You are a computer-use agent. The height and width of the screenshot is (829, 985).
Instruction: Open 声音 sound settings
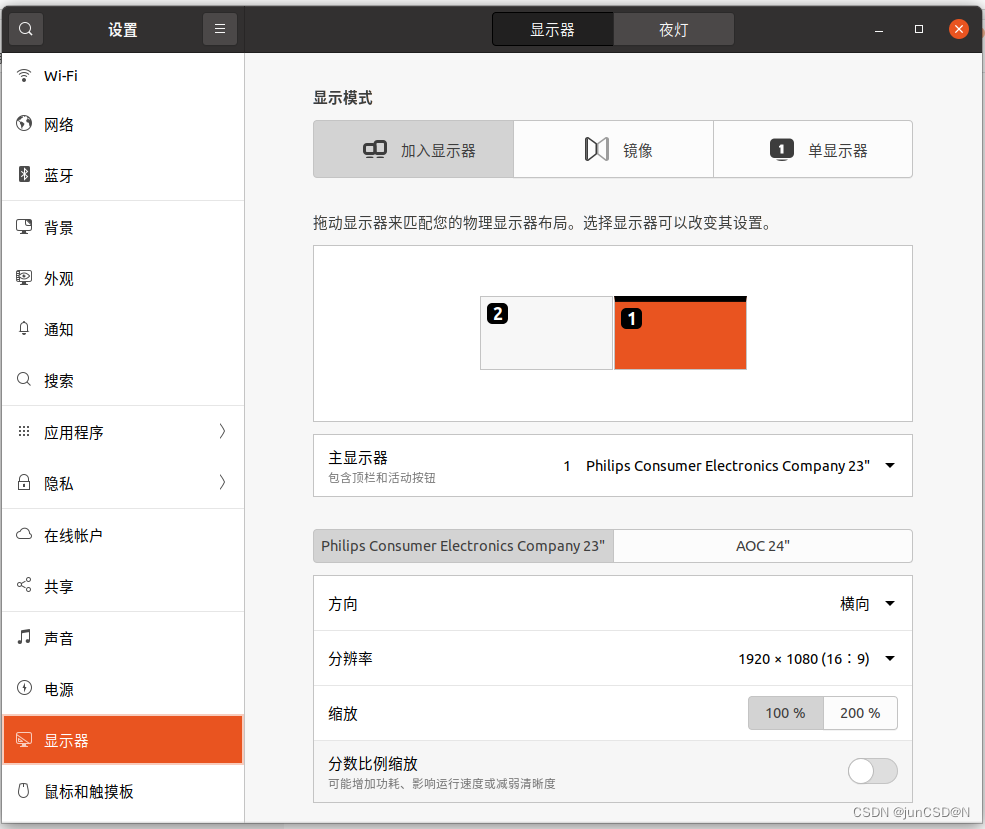point(123,638)
